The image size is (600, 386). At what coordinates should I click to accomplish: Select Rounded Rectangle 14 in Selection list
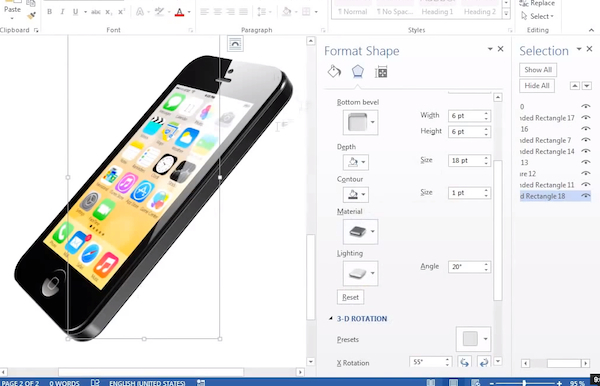click(x=547, y=151)
